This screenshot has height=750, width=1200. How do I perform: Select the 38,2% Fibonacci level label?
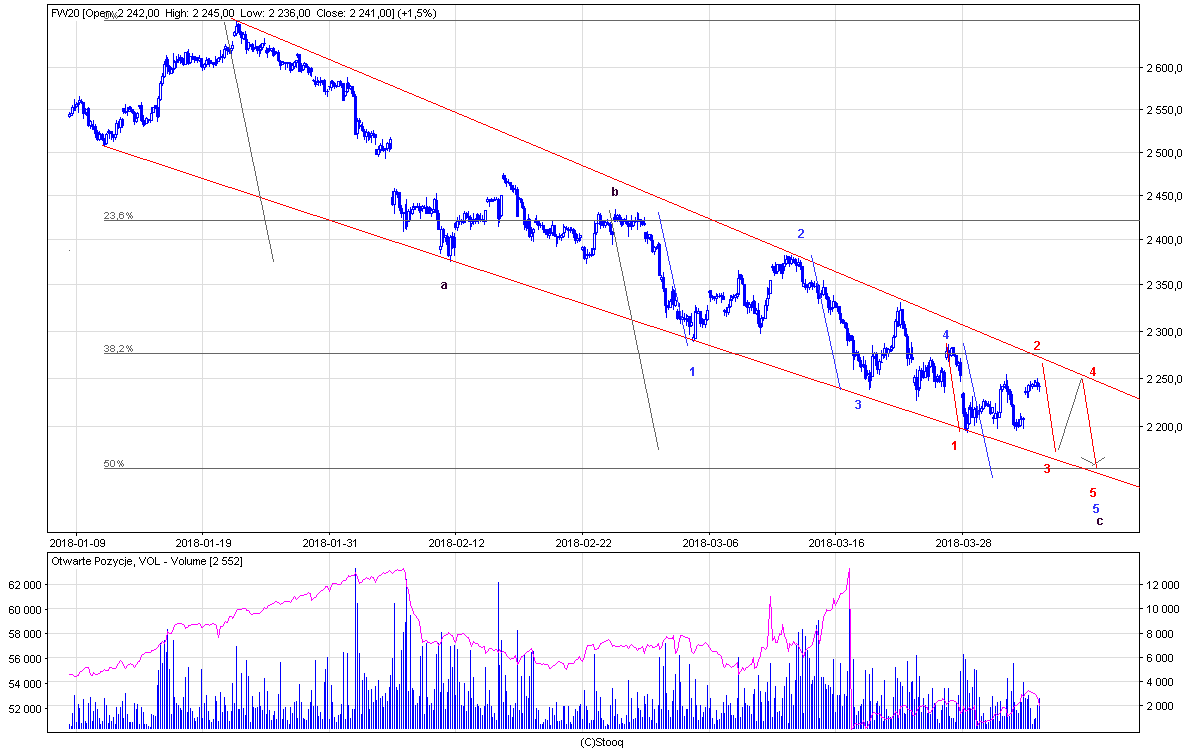[118, 349]
